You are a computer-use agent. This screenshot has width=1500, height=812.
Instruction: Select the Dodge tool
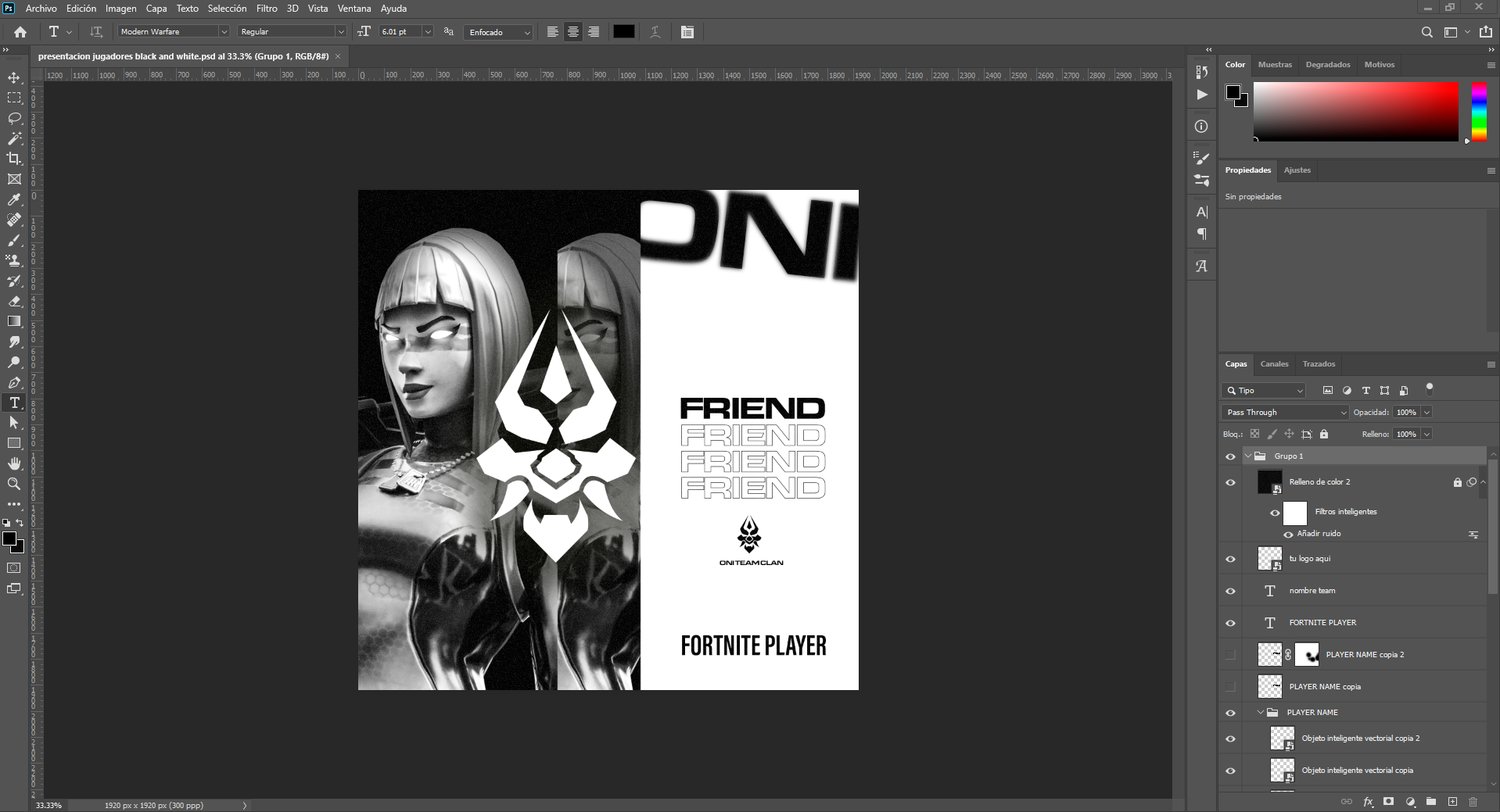click(14, 362)
